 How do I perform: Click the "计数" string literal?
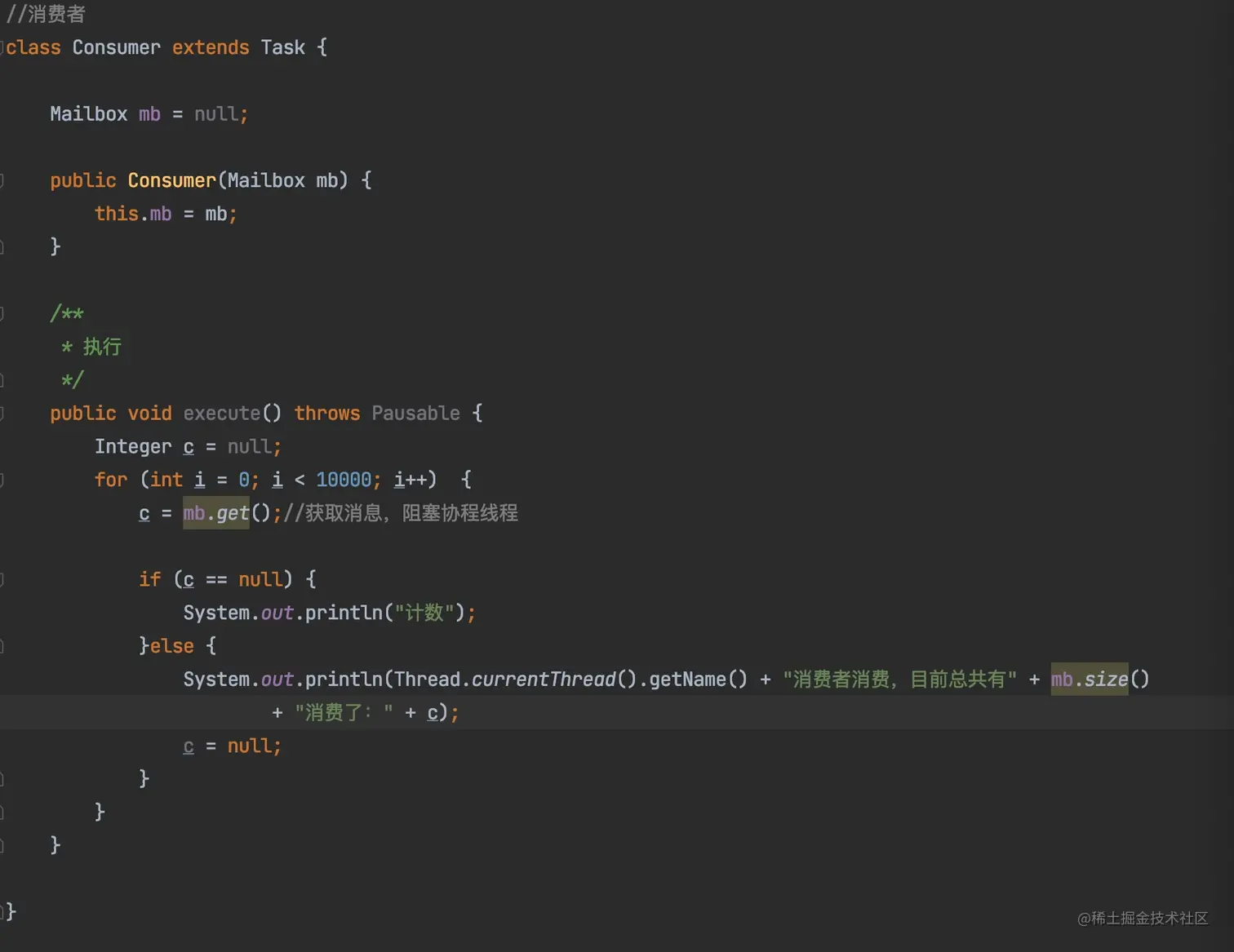[424, 613]
